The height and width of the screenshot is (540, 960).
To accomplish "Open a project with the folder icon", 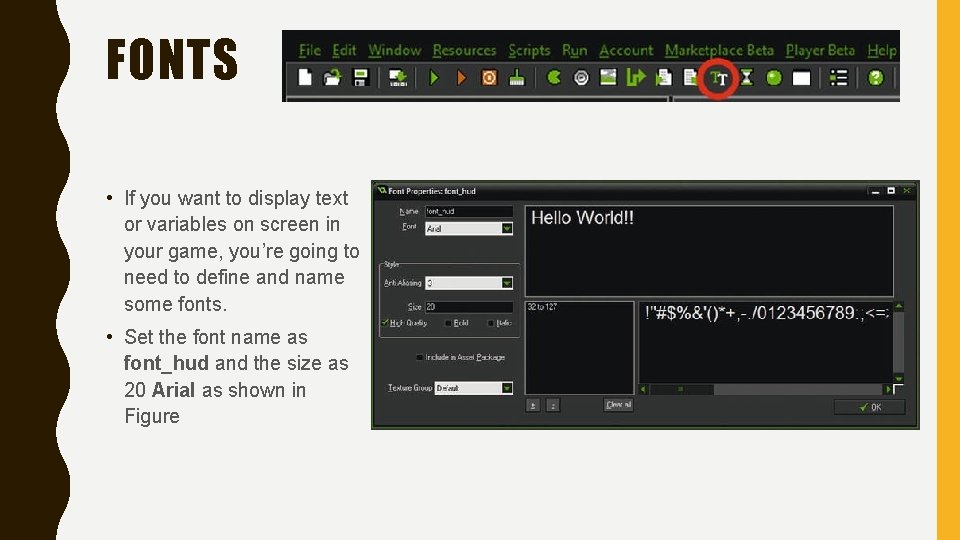I will tap(332, 78).
